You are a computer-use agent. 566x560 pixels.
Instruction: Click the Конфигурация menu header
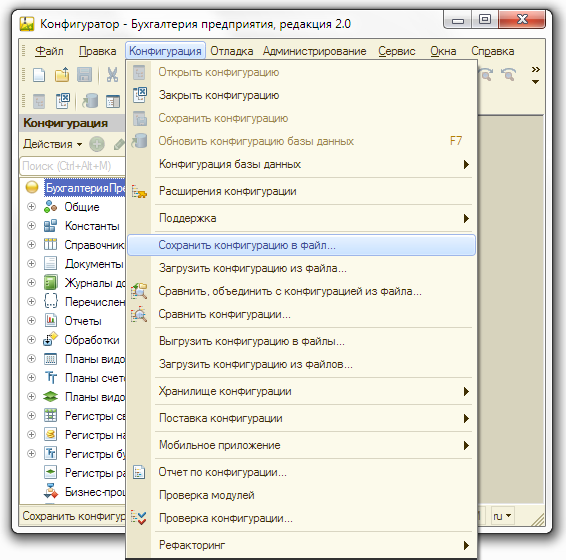tap(165, 51)
